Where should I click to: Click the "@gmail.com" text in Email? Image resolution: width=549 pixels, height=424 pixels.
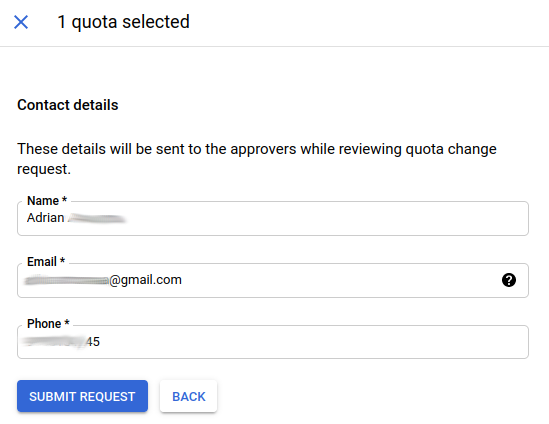click(146, 280)
